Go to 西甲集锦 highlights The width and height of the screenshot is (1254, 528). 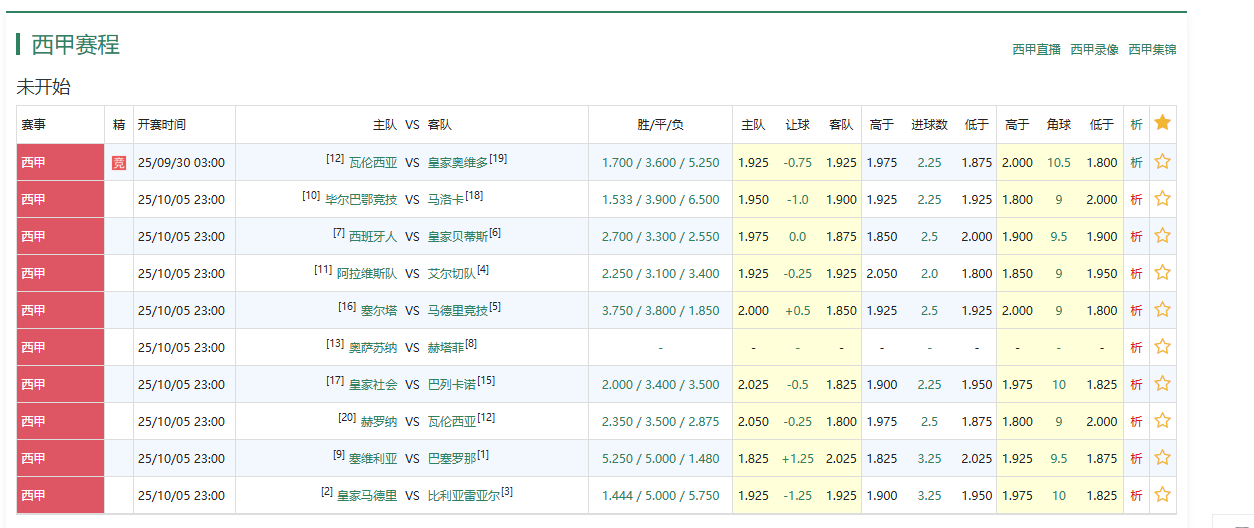point(1152,49)
